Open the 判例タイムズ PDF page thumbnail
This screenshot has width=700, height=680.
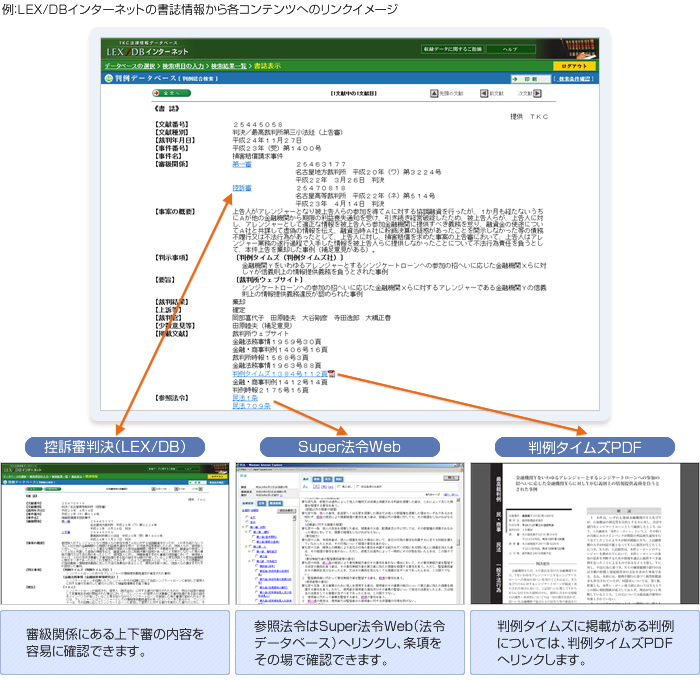585,534
